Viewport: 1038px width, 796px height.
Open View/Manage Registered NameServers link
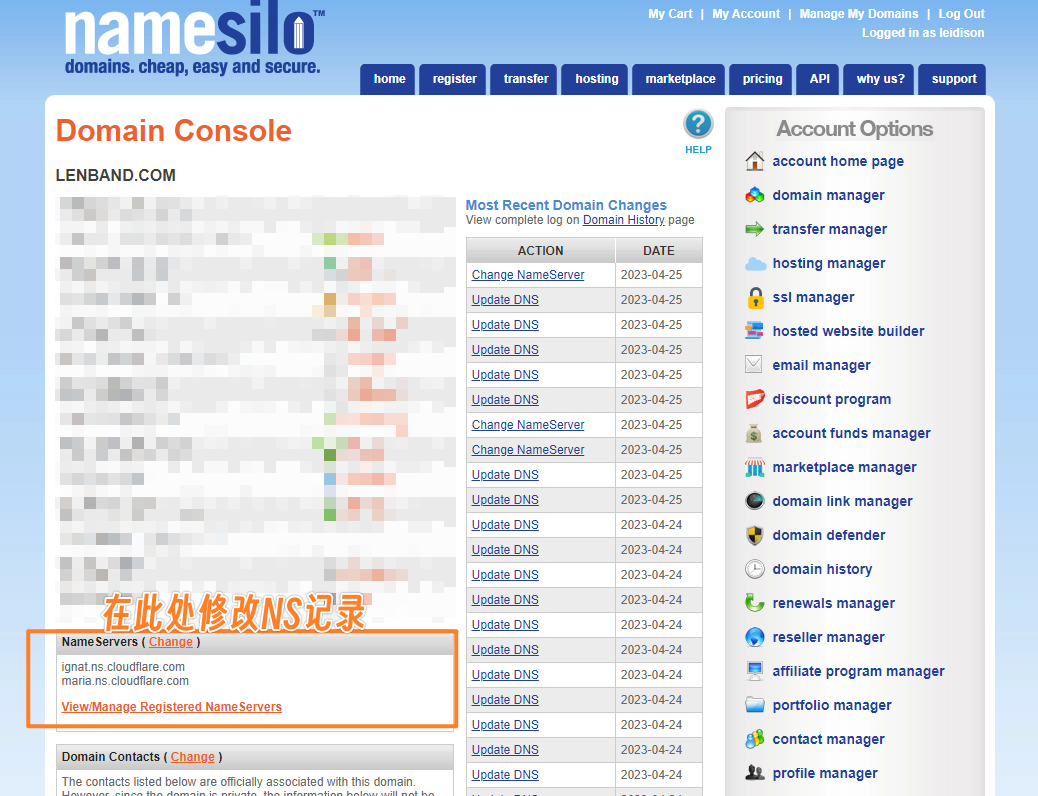[x=171, y=707]
